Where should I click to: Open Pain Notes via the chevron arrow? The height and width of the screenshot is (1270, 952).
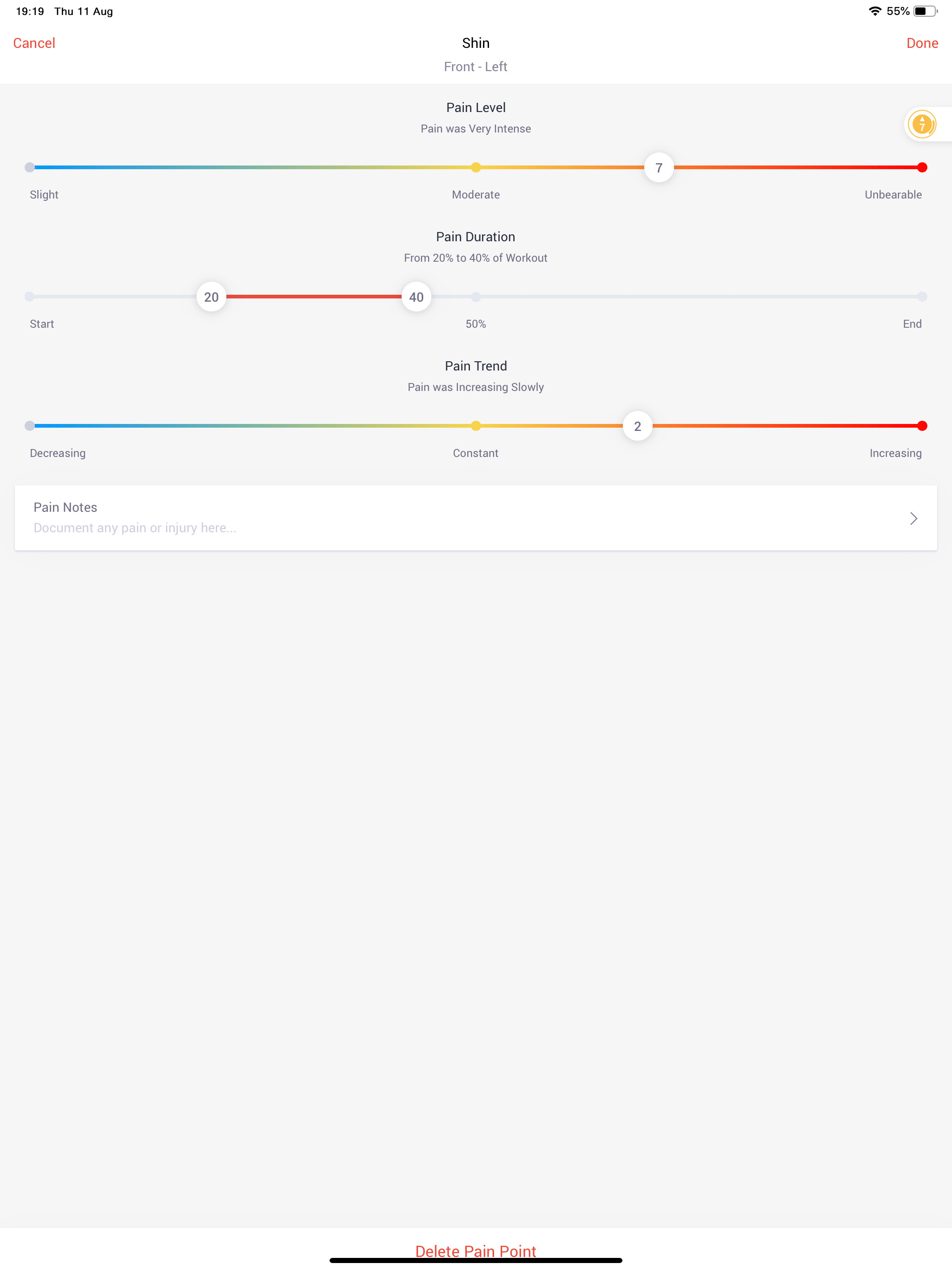(x=913, y=518)
